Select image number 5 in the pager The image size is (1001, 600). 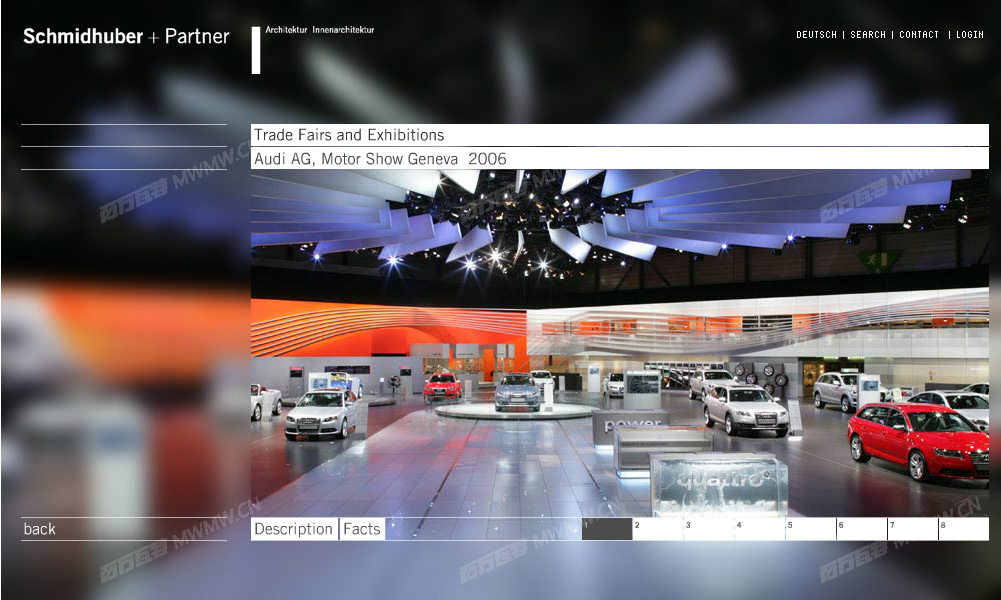(x=811, y=529)
